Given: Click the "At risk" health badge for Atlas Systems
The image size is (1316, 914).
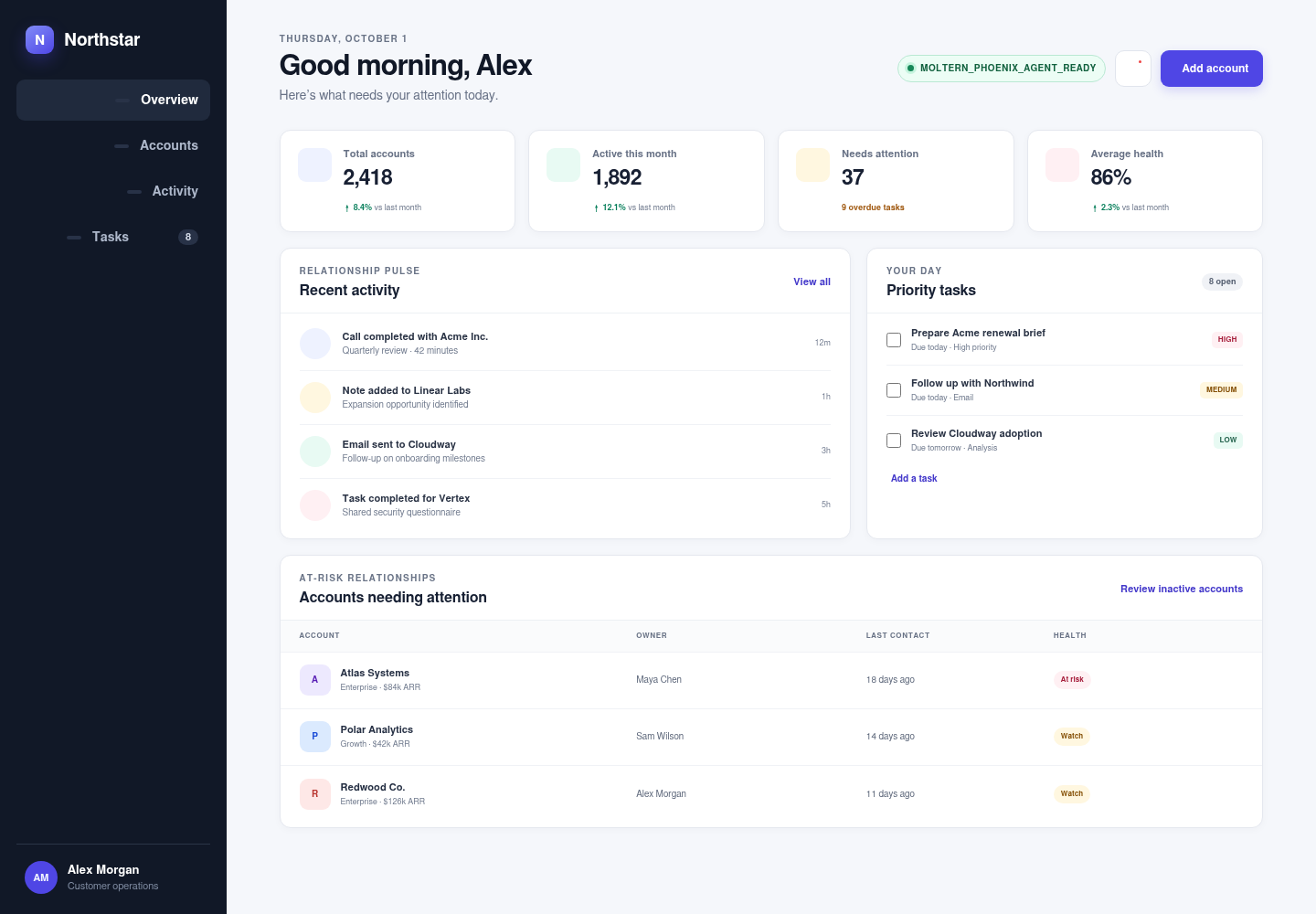Looking at the screenshot, I should [1072, 679].
